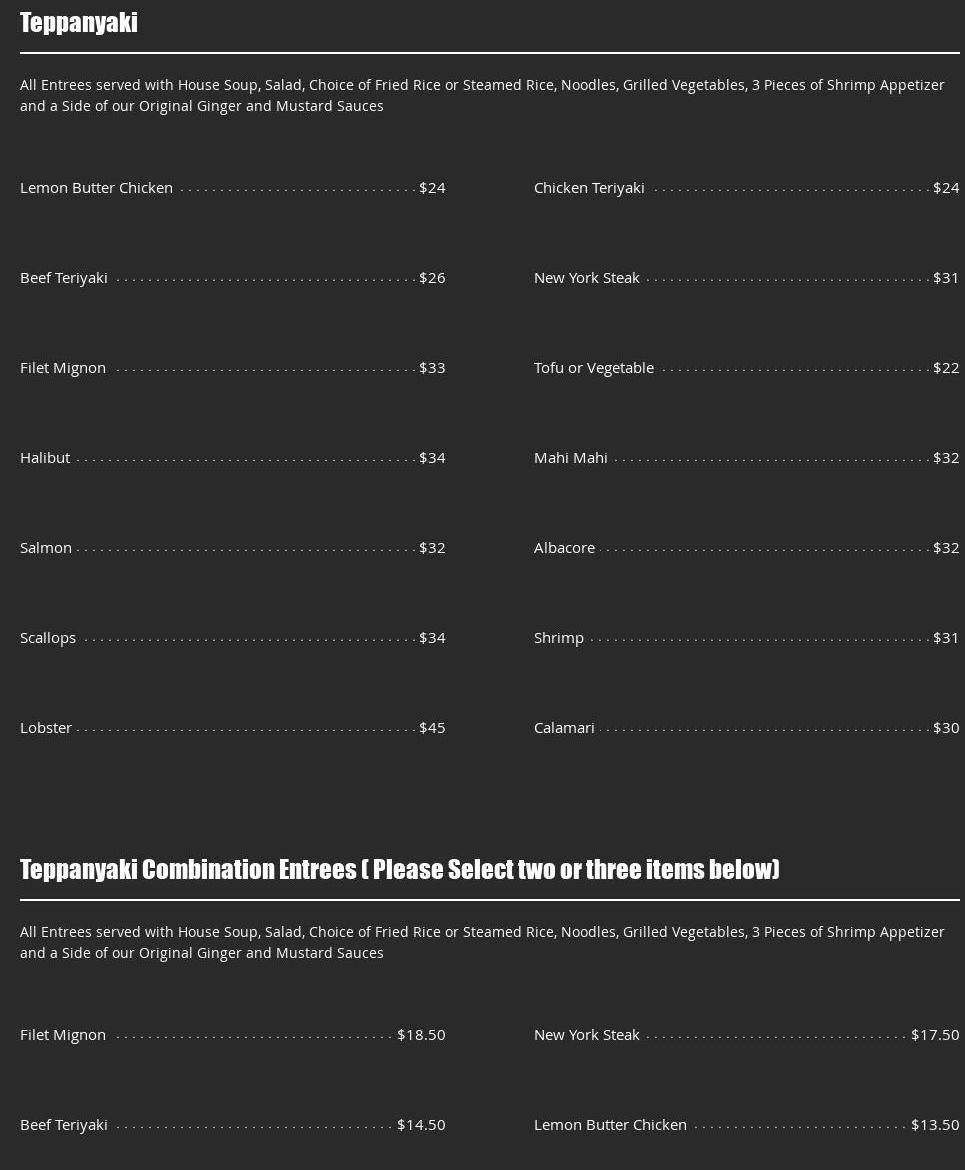Select the Albacore entree name

tap(564, 548)
